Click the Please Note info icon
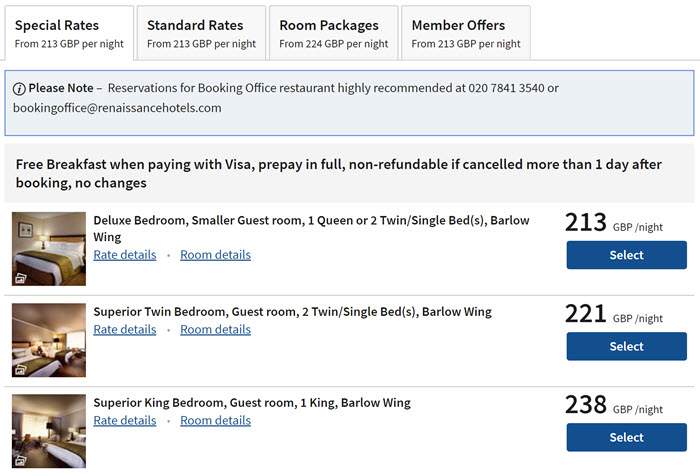Screen dimensions: 700x476 (19, 89)
